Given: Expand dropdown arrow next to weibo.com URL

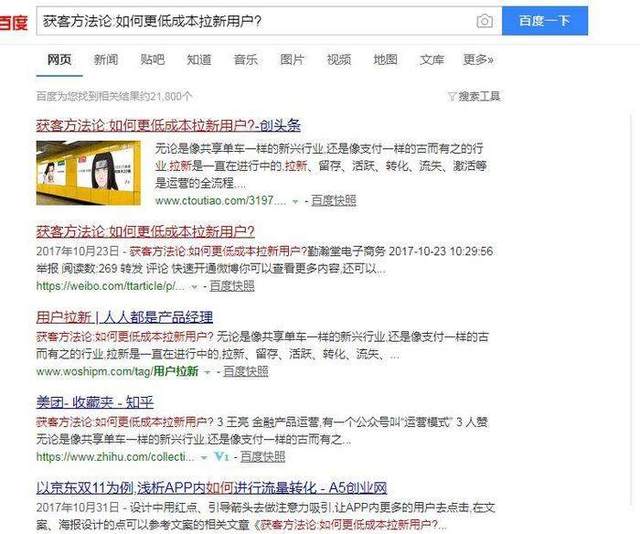Looking at the screenshot, I should tap(194, 287).
